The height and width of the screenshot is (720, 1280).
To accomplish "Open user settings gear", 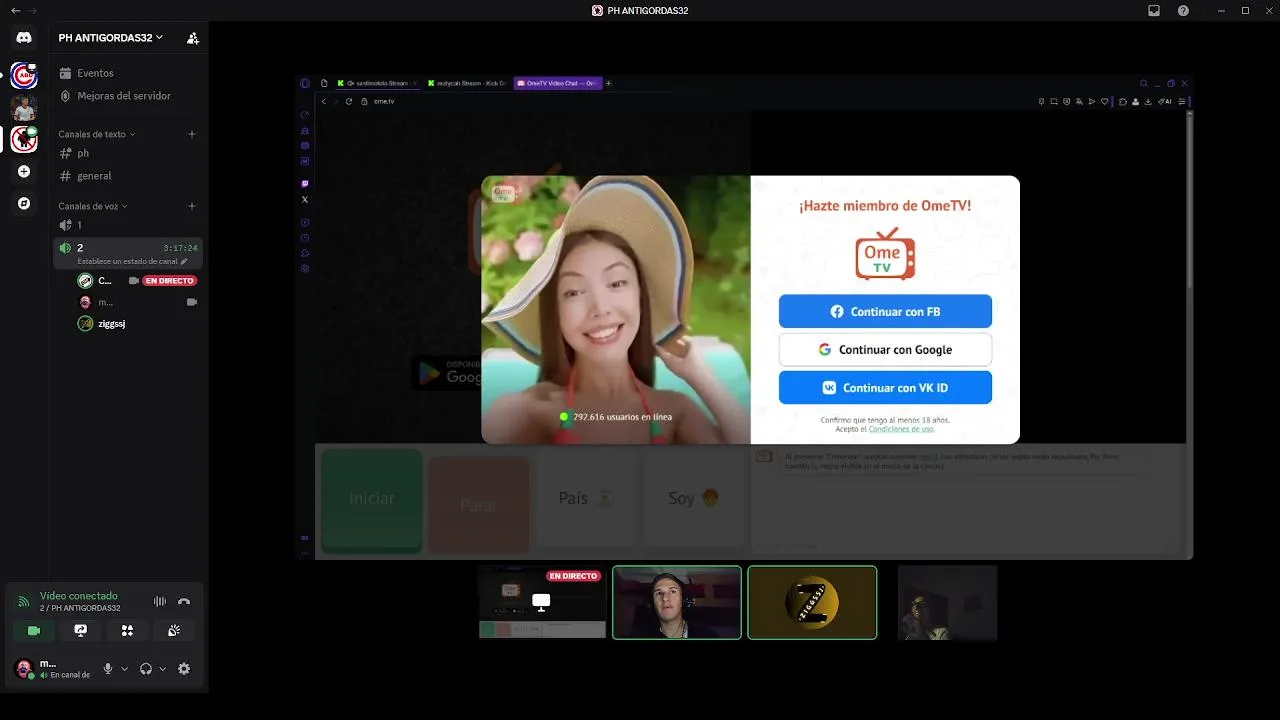I will (184, 669).
